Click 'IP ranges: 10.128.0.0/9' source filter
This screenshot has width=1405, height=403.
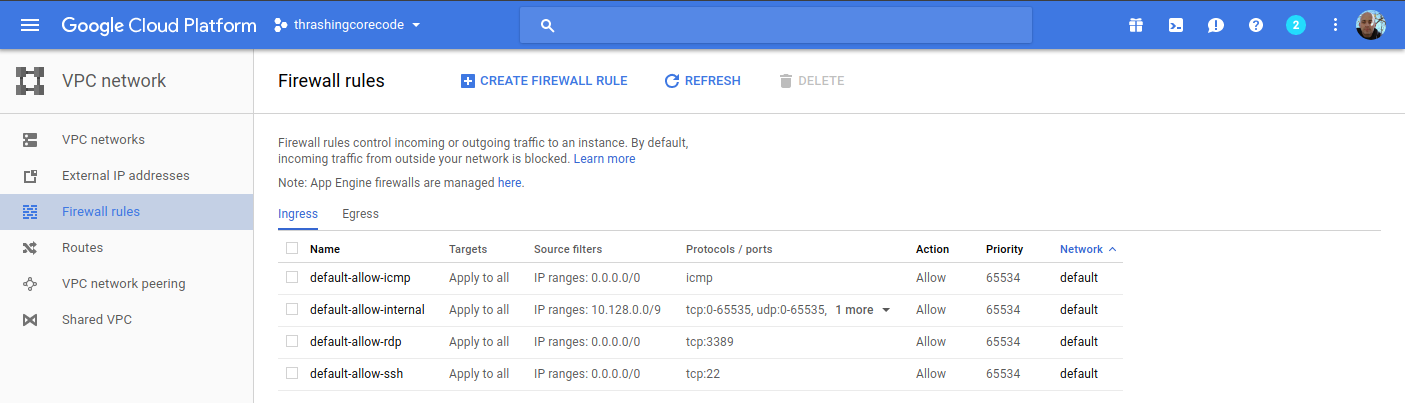click(x=597, y=310)
